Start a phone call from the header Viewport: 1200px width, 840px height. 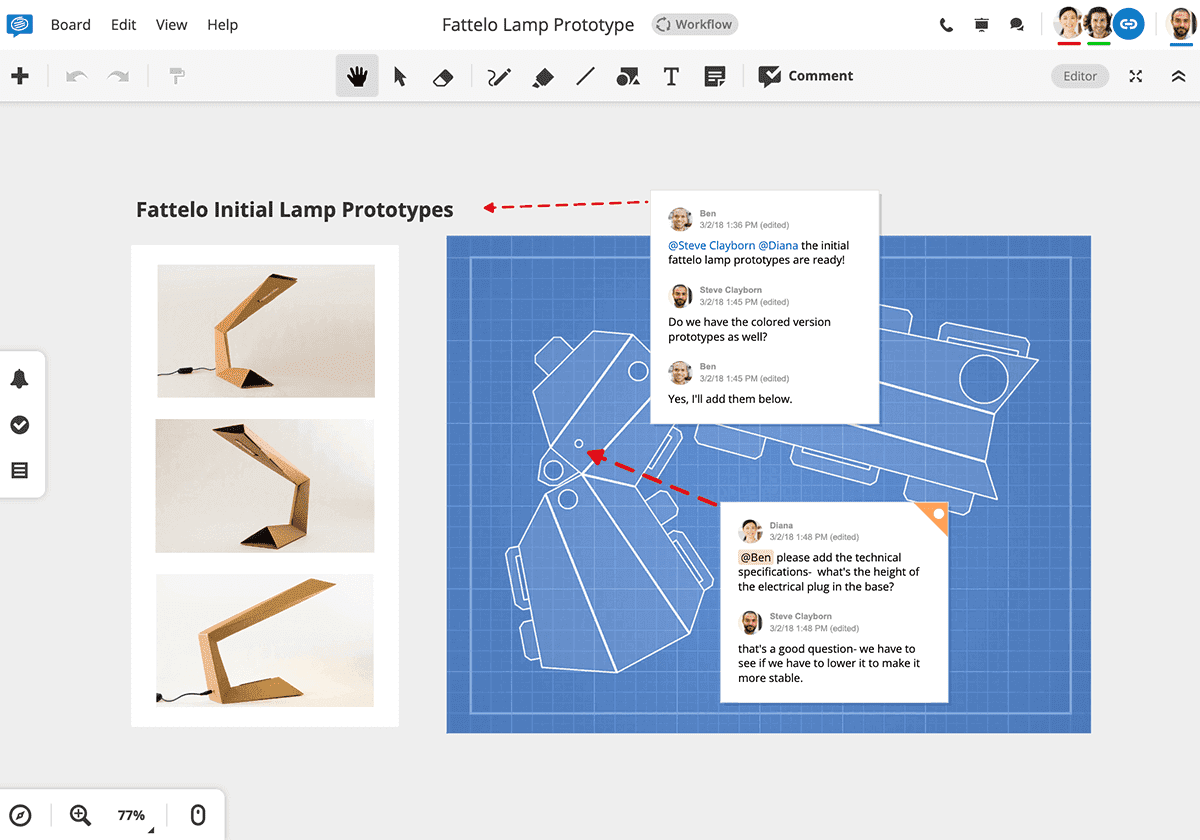pyautogui.click(x=946, y=24)
